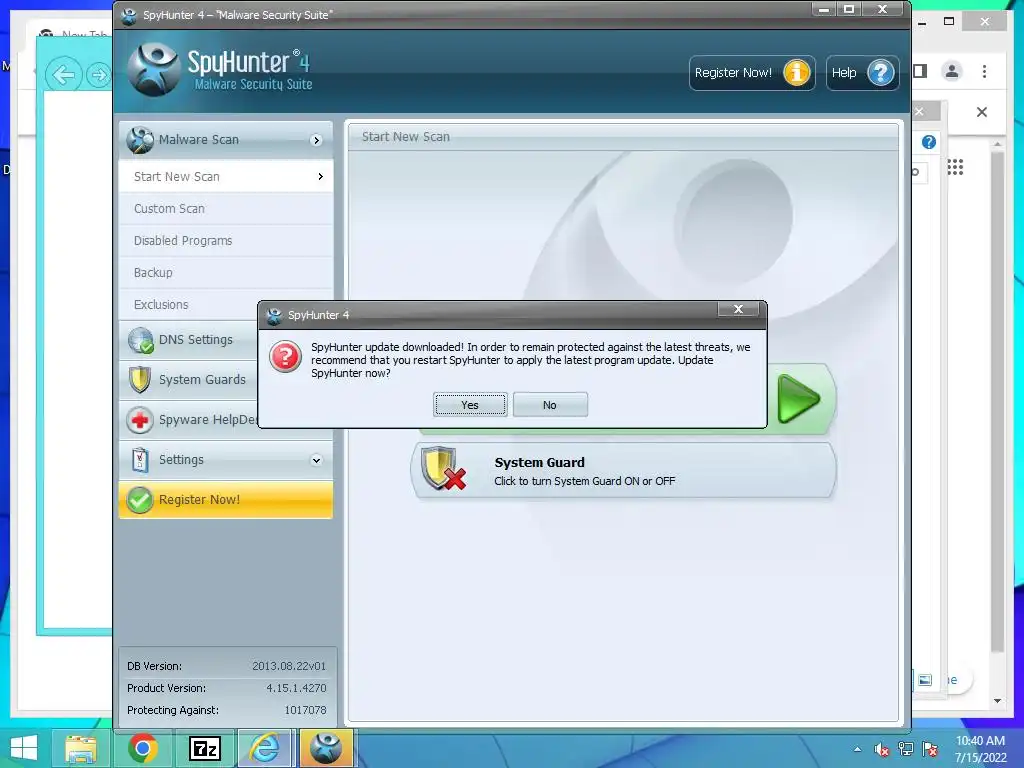1024x768 pixels.
Task: Open the Malware Scan section
Action: click(x=225, y=140)
